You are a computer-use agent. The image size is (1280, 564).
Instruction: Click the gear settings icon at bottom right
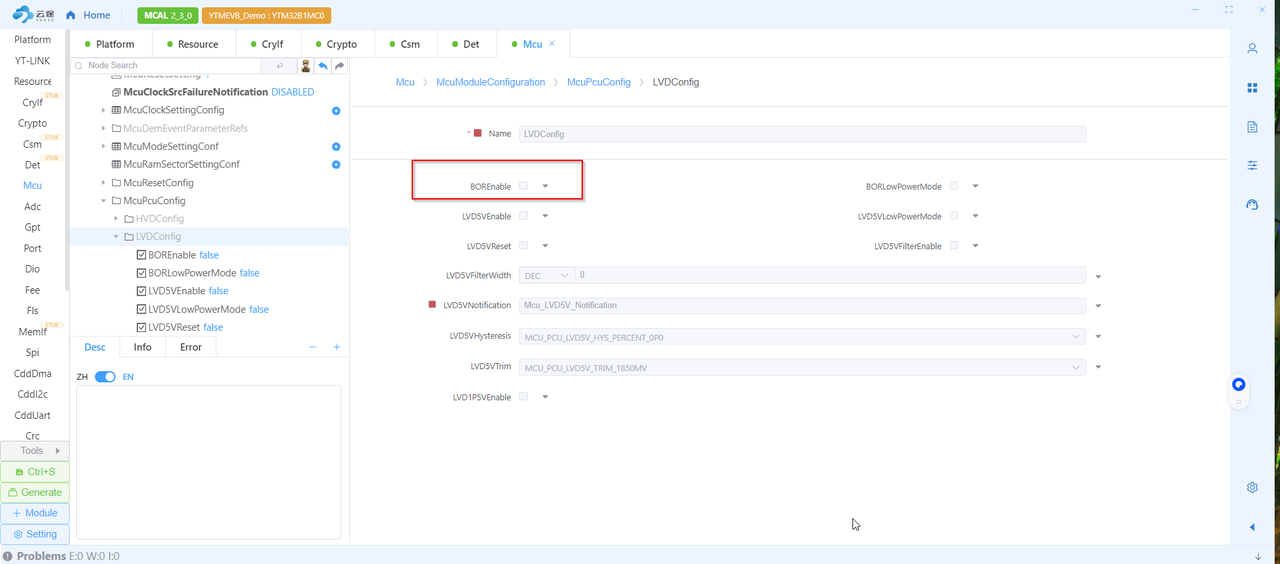(x=1252, y=488)
